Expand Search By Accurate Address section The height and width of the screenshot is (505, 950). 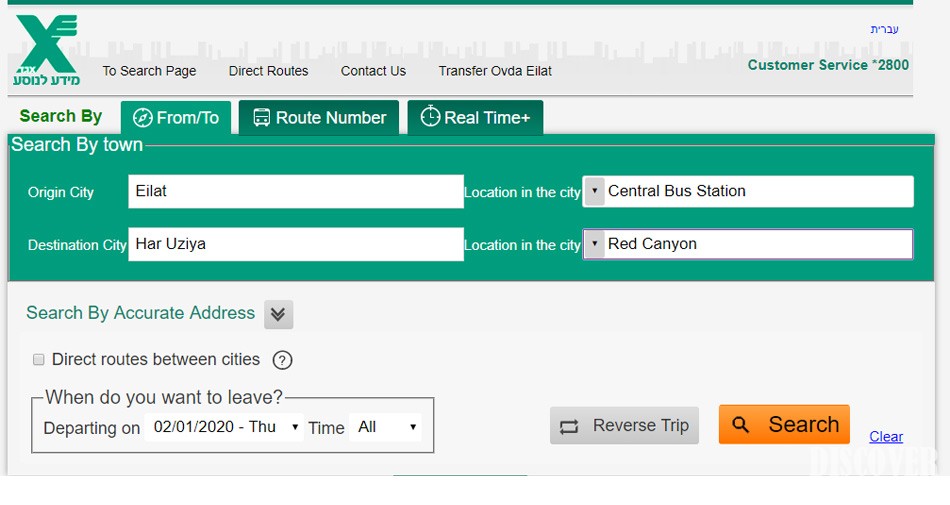click(x=278, y=315)
